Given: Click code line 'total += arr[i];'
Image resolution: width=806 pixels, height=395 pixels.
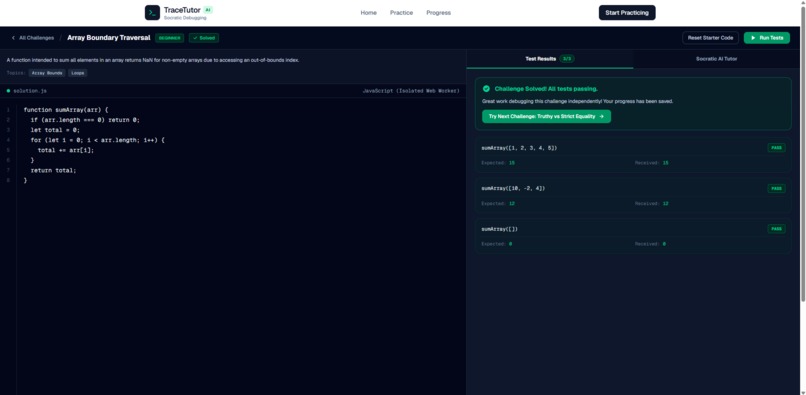Looking at the screenshot, I should (x=66, y=150).
